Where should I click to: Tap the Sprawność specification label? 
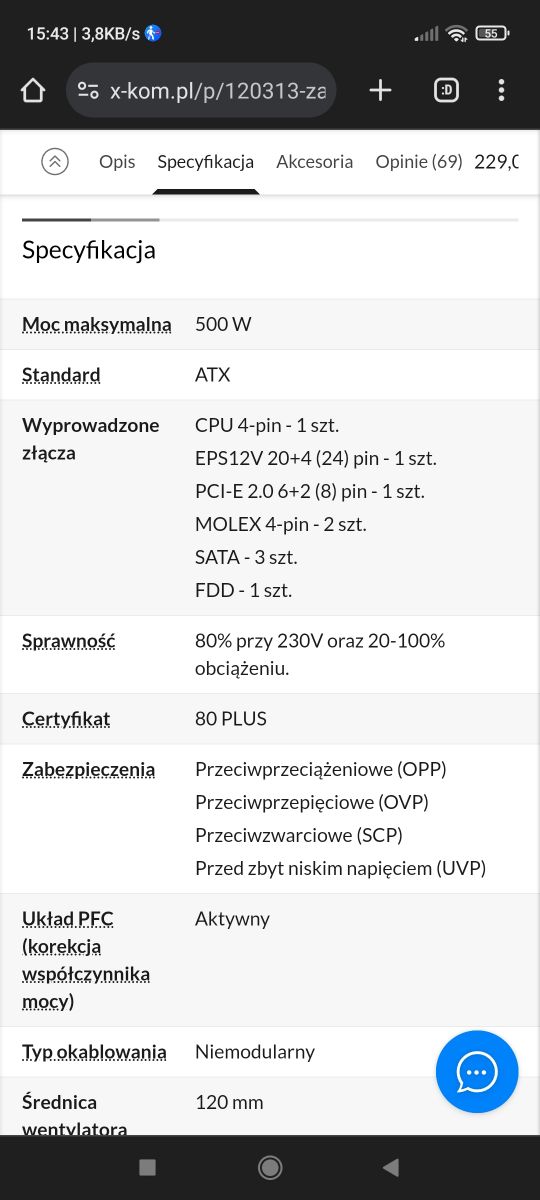(69, 641)
